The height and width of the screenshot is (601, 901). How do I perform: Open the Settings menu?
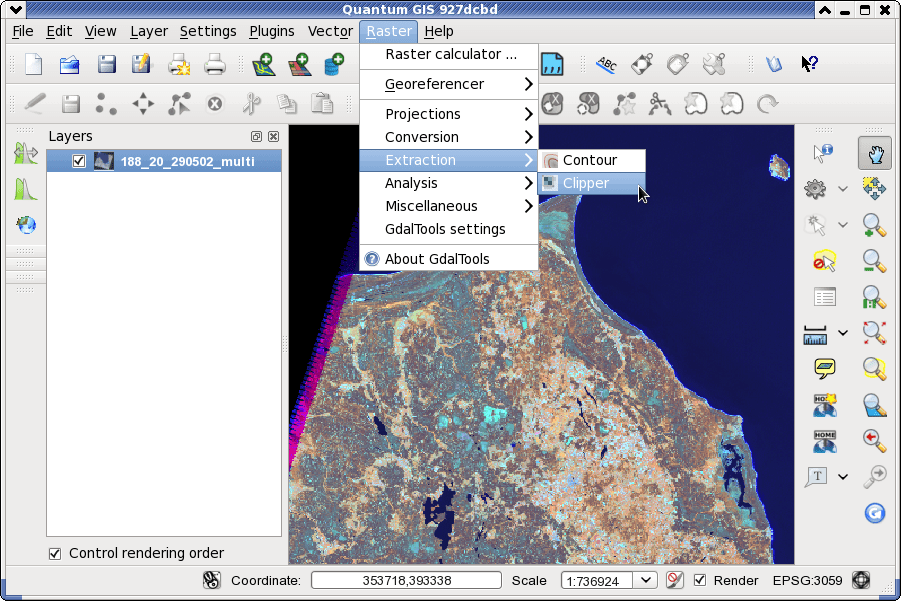coord(208,31)
